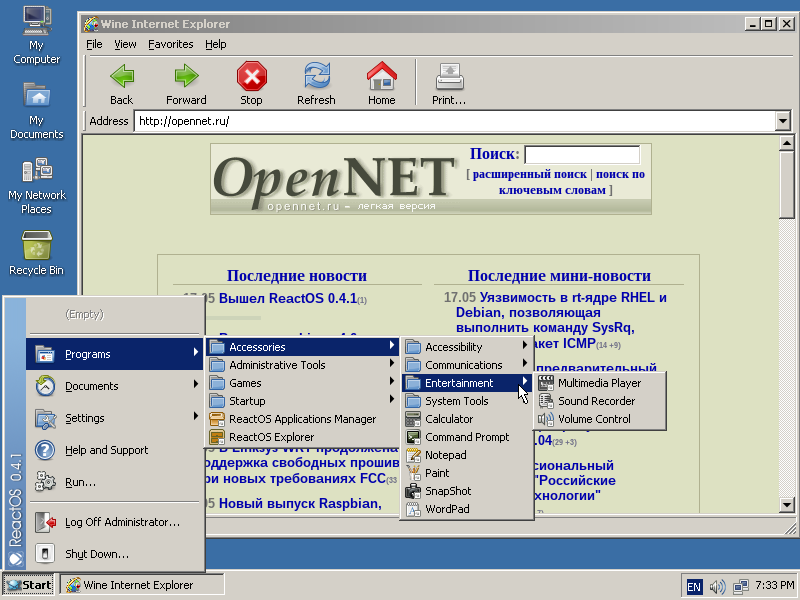Expand the Communications submenu
Viewport: 800px width, 600px height.
(463, 365)
